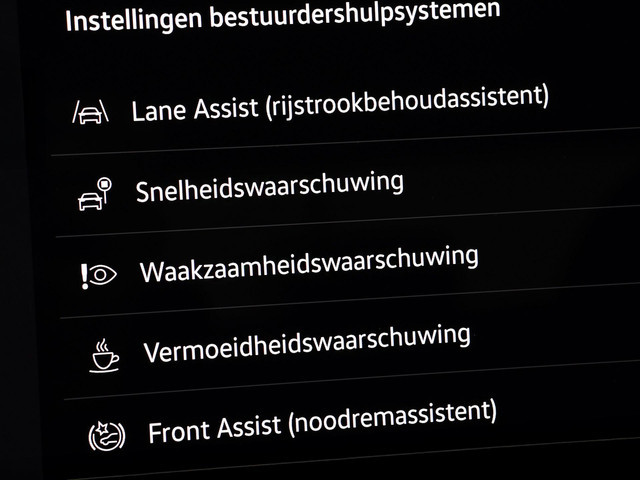The height and width of the screenshot is (480, 640).
Task: Tap the star burst in Front Assist icon
Action: click(101, 429)
